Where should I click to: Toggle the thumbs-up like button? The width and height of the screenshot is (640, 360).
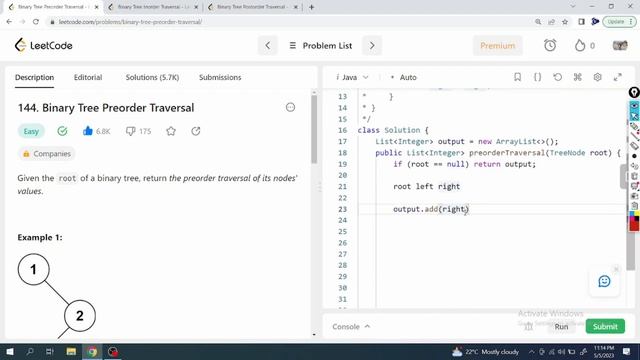click(x=88, y=131)
